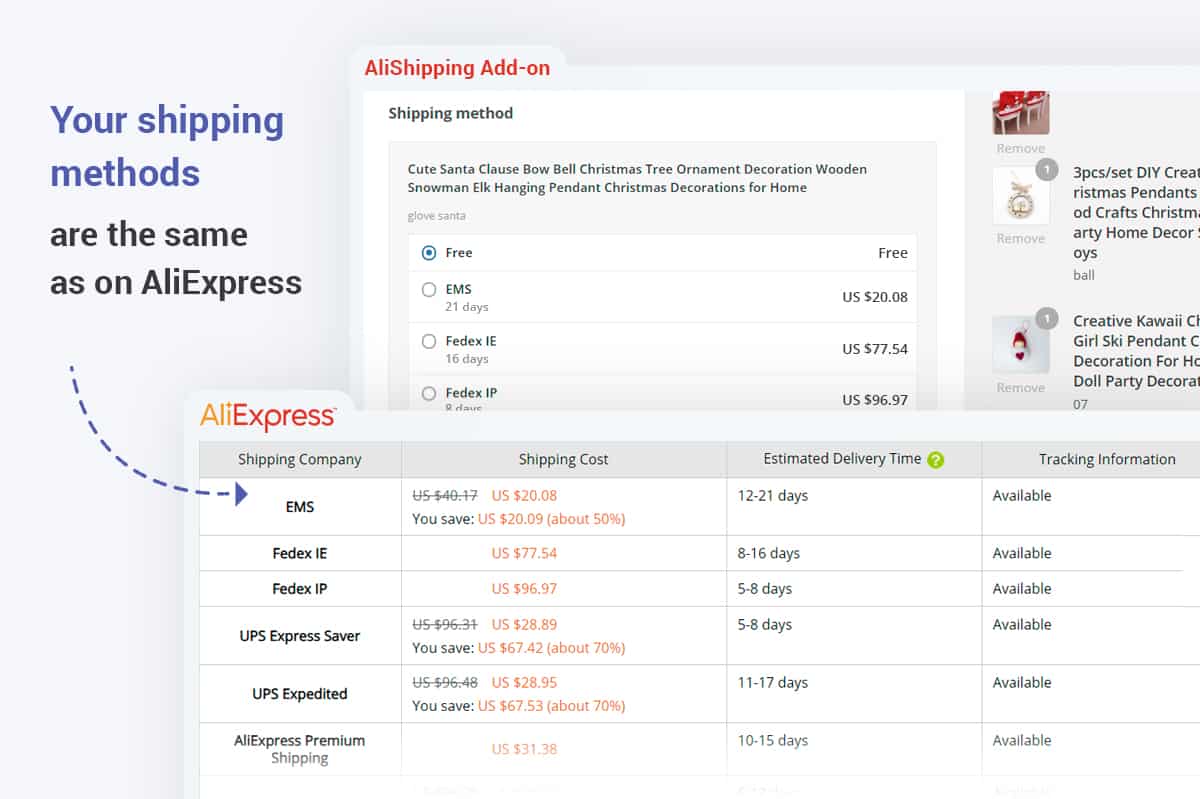The width and height of the screenshot is (1200, 799).
Task: Click the UPS Express Saver row label
Action: click(300, 636)
